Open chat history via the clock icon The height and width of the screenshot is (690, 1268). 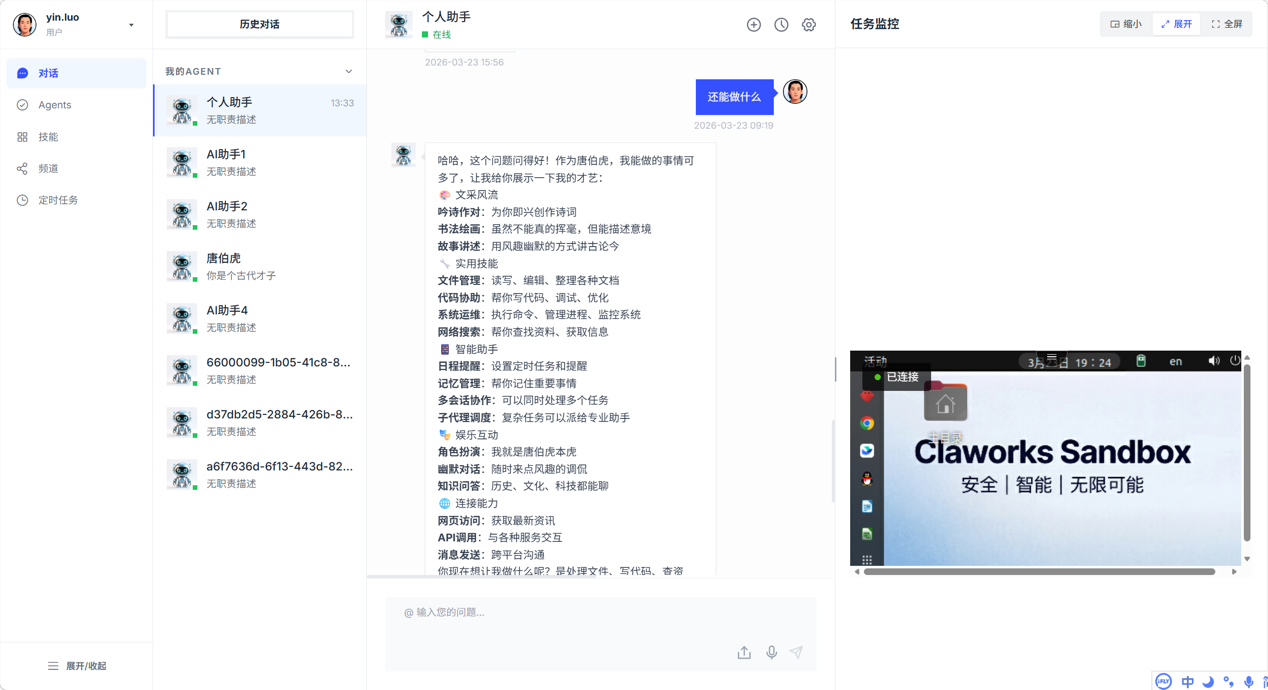click(x=781, y=25)
